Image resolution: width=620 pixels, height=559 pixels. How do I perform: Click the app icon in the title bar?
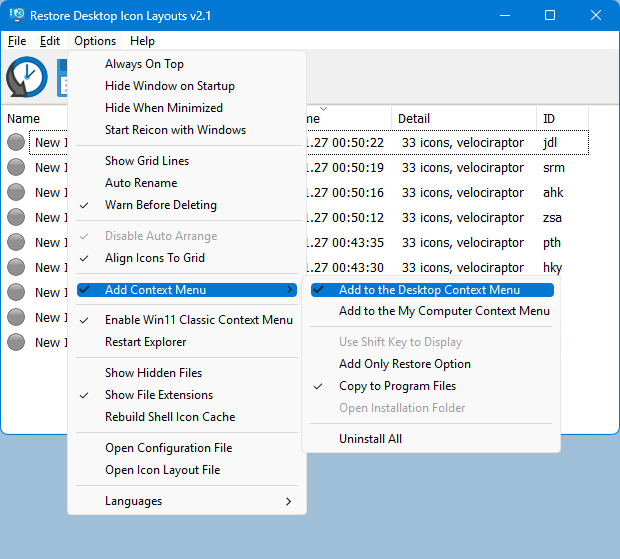tap(17, 16)
